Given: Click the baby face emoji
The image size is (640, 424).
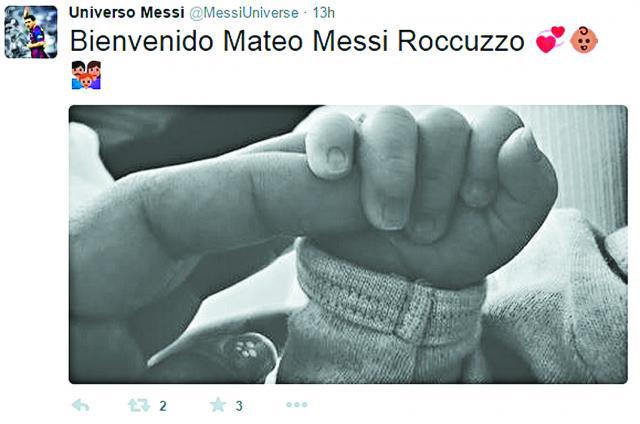Looking at the screenshot, I should pyautogui.click(x=584, y=40).
